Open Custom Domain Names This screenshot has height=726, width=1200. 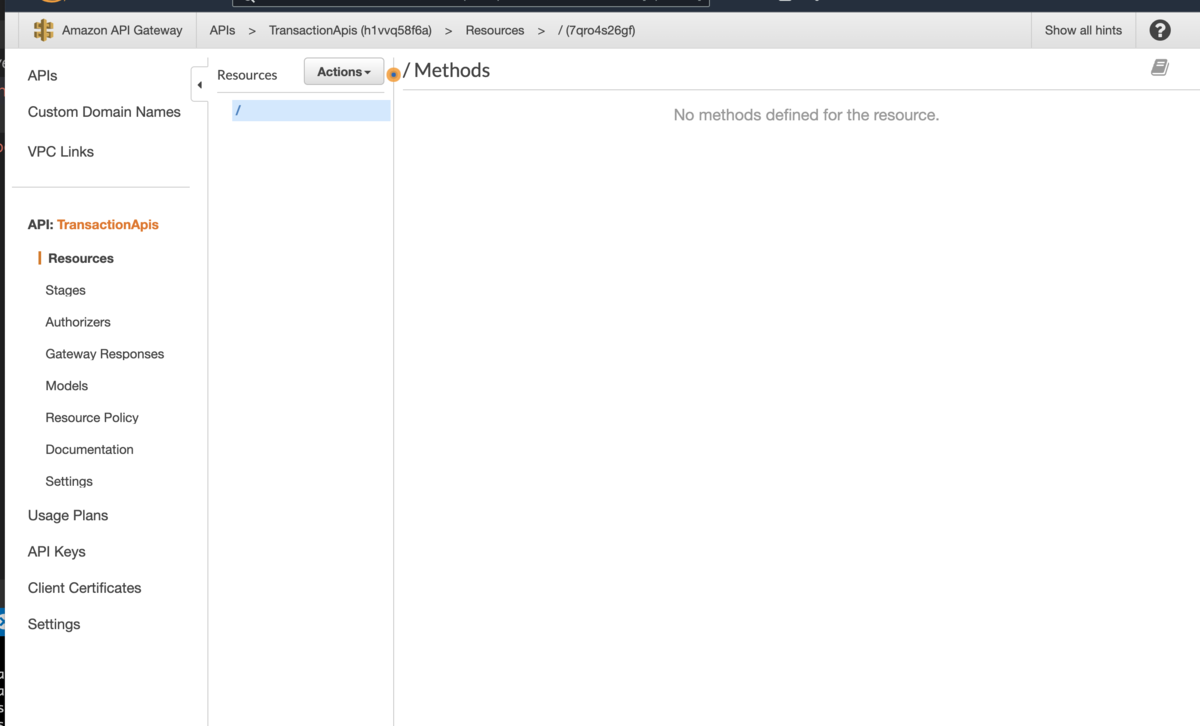tap(104, 112)
